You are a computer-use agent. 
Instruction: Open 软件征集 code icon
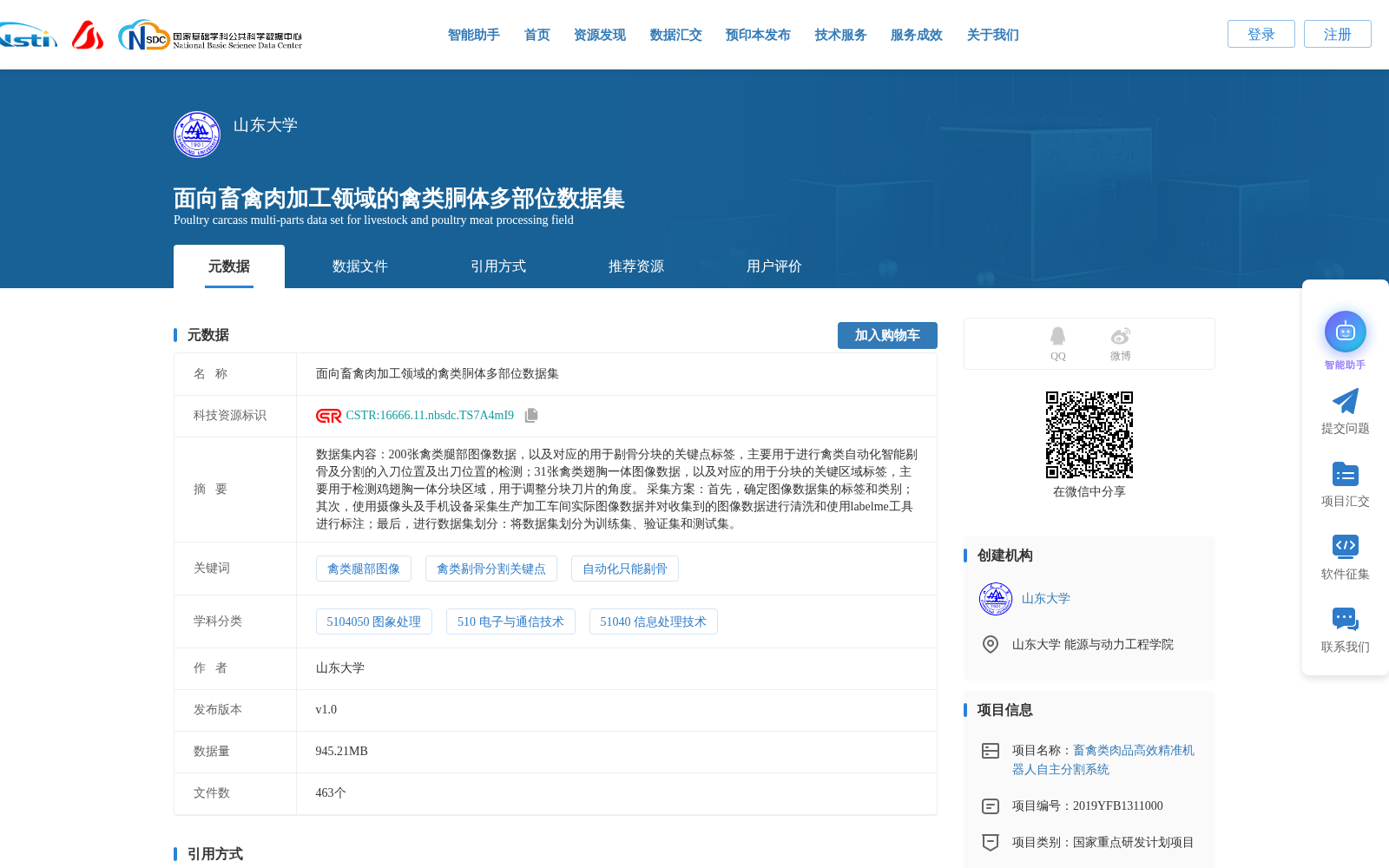[x=1345, y=546]
